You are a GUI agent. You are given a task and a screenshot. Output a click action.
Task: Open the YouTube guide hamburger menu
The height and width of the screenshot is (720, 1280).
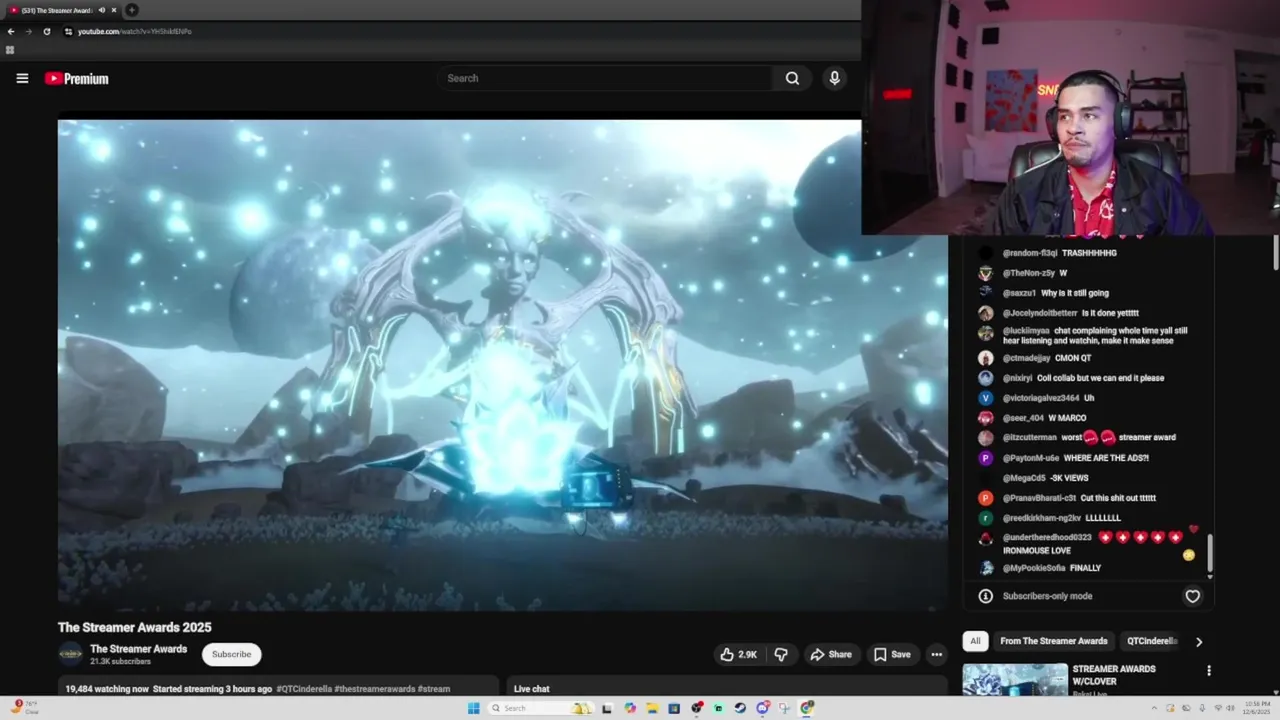coord(22,78)
